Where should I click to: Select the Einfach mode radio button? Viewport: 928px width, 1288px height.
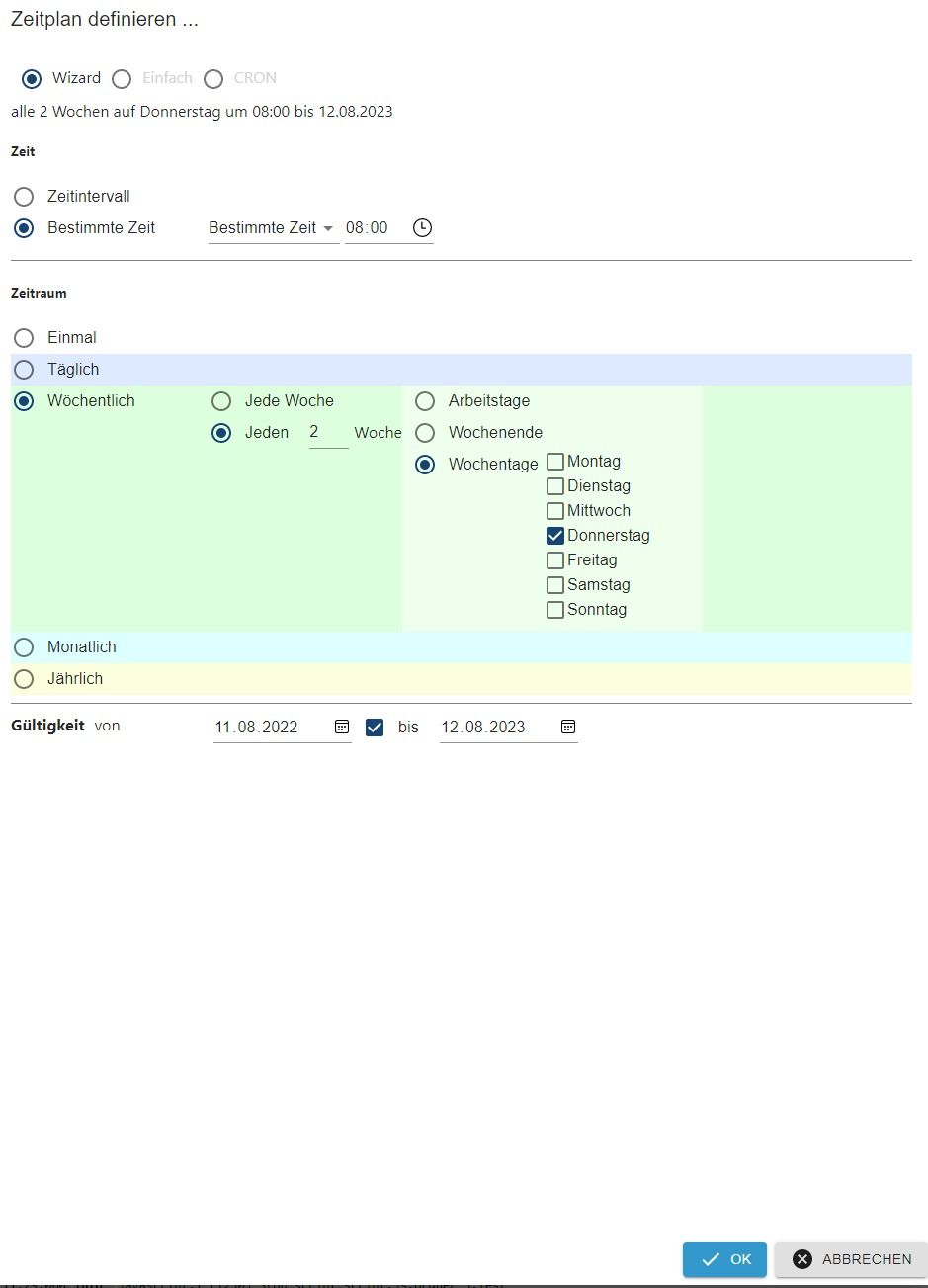pyautogui.click(x=122, y=78)
